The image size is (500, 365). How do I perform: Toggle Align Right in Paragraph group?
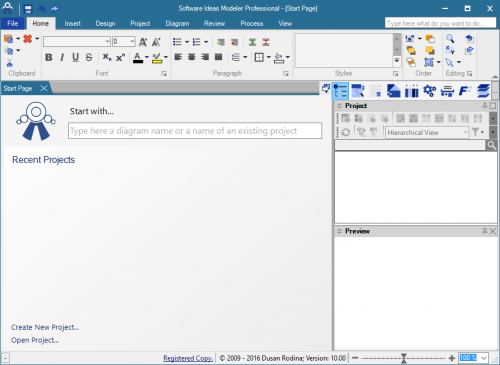tap(205, 57)
